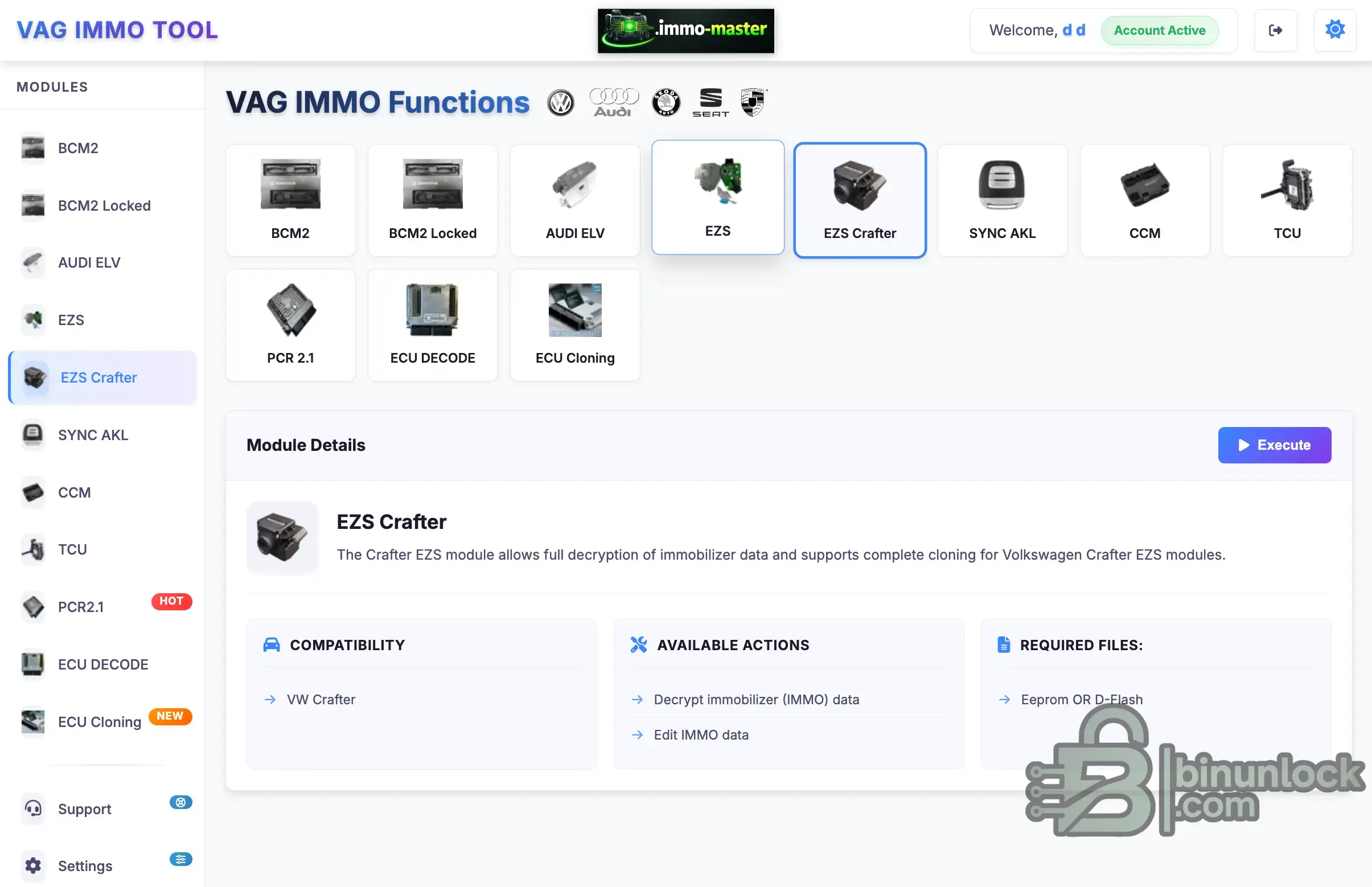This screenshot has width=1372, height=887.
Task: Select the CCM module card
Action: [x=1144, y=200]
